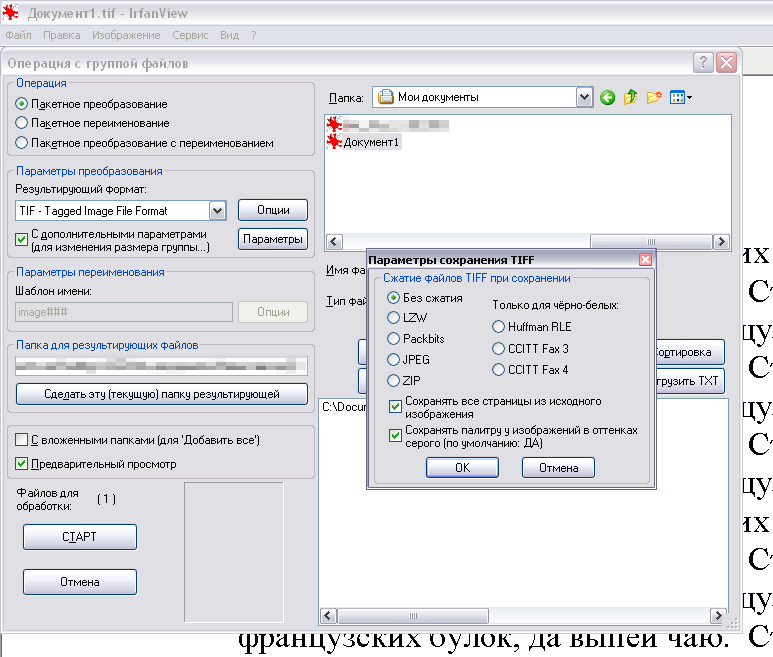Toggle save all pages from source image

395,406
